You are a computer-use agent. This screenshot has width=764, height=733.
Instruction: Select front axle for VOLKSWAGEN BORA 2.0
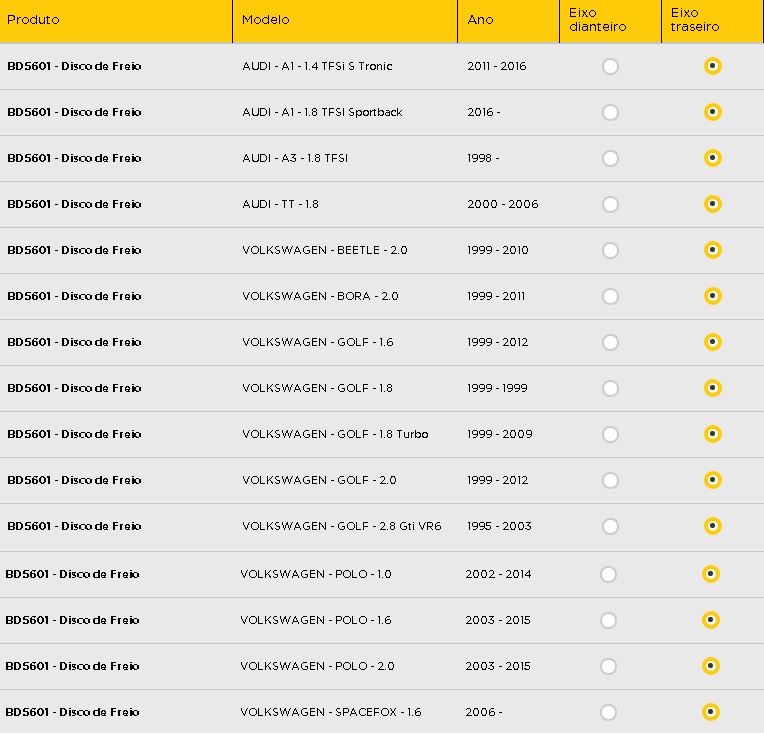pyautogui.click(x=610, y=296)
